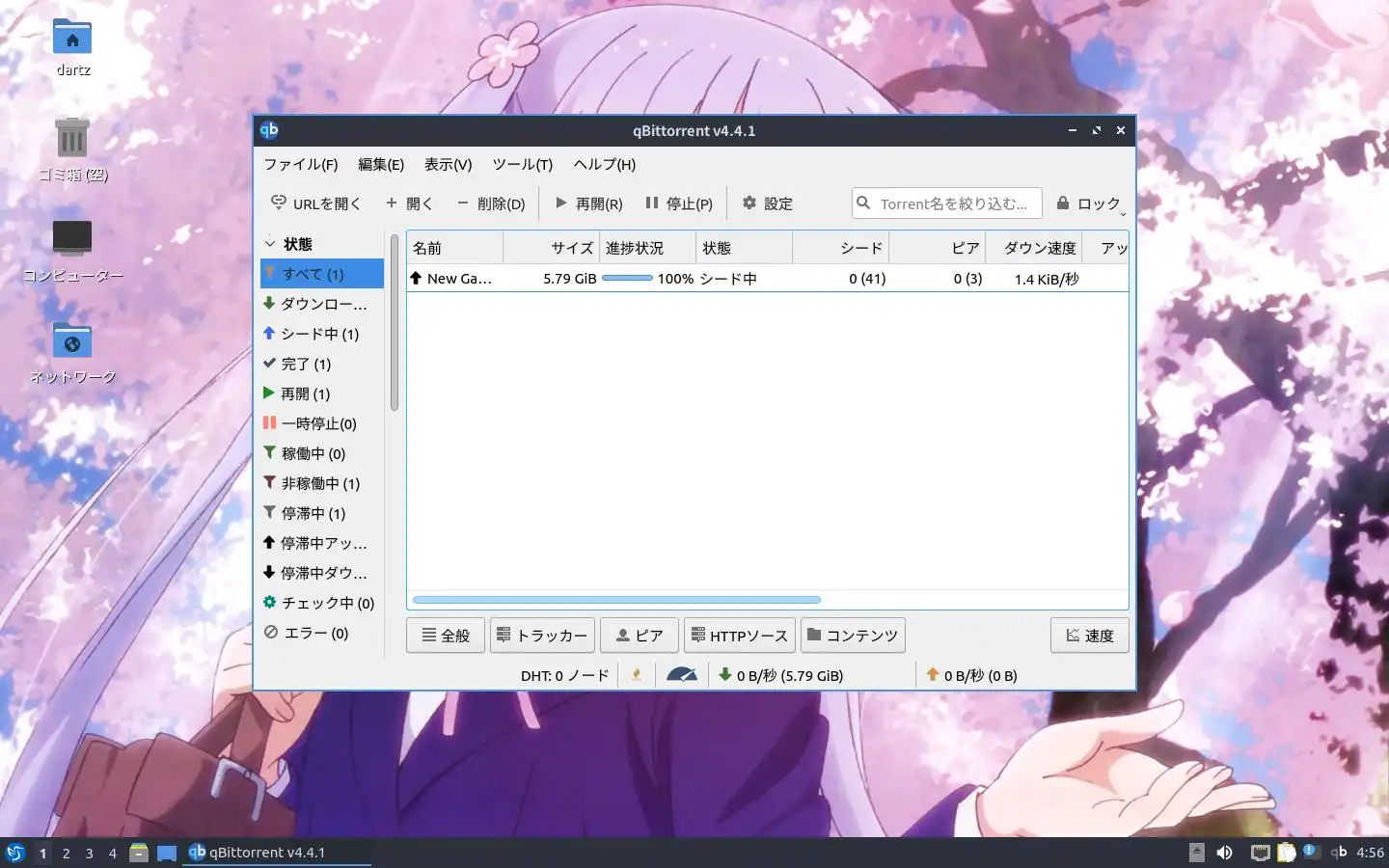Open the ヘルプ(H) menu
Viewport: 1389px width, 868px height.
coord(604,164)
